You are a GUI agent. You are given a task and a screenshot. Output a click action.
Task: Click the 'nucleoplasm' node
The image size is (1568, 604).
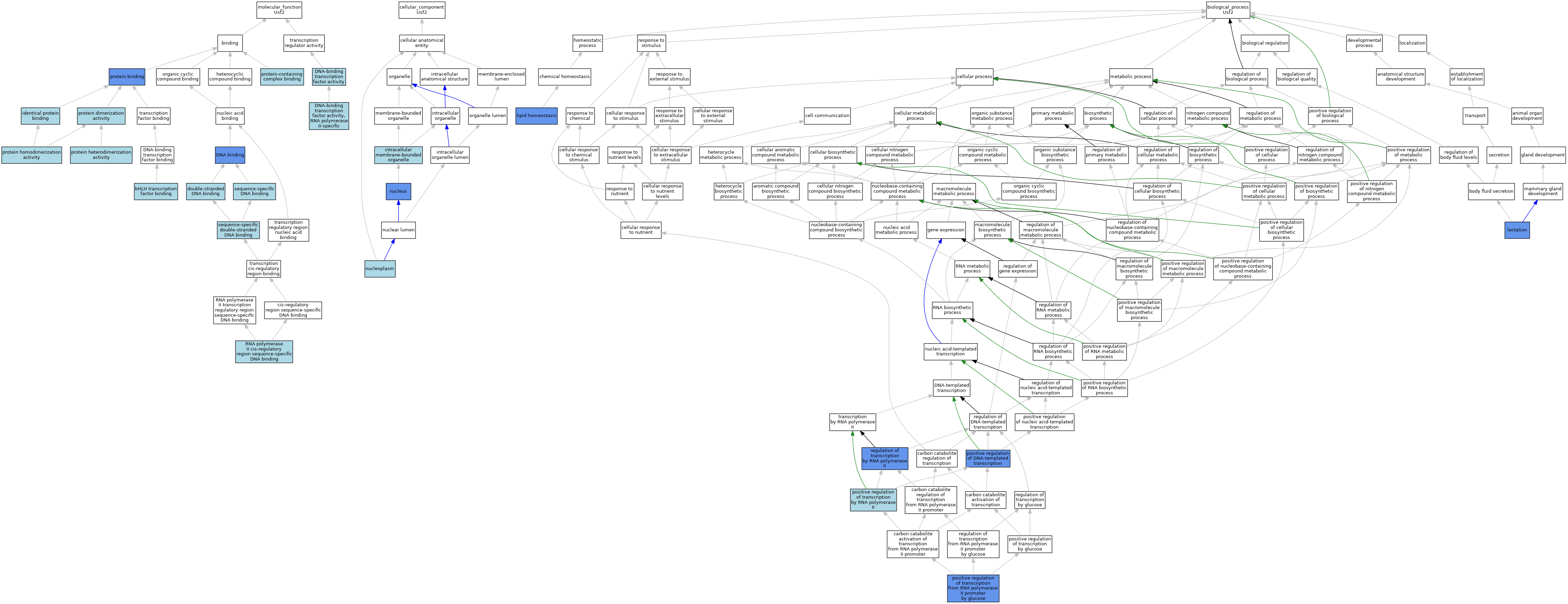[x=380, y=269]
